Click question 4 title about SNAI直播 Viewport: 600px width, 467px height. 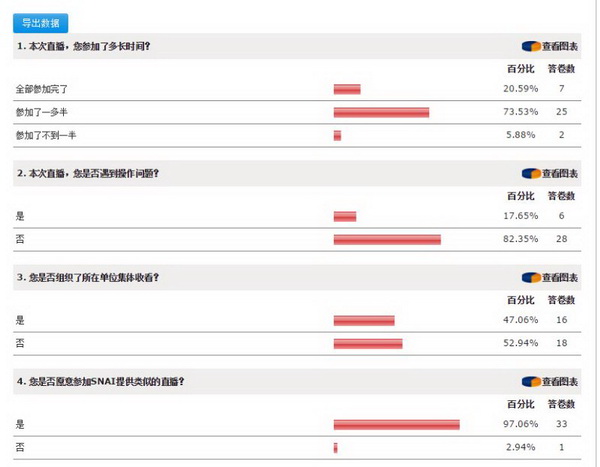(100, 382)
